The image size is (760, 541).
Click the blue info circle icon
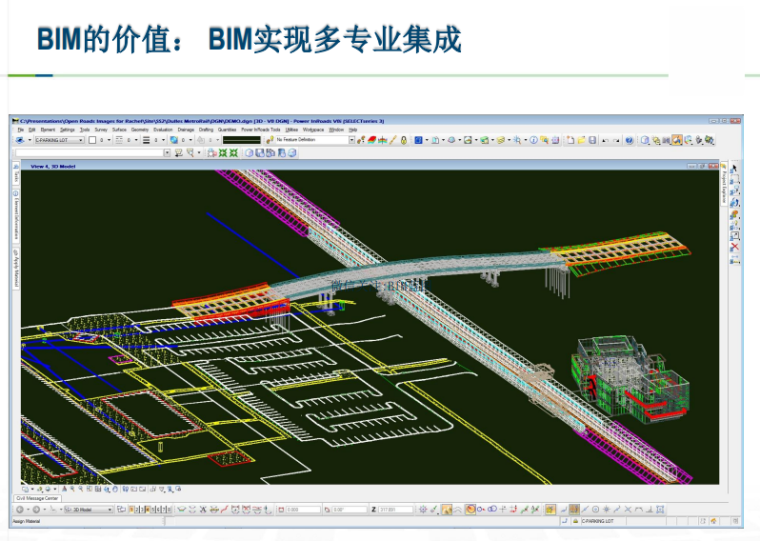point(534,141)
